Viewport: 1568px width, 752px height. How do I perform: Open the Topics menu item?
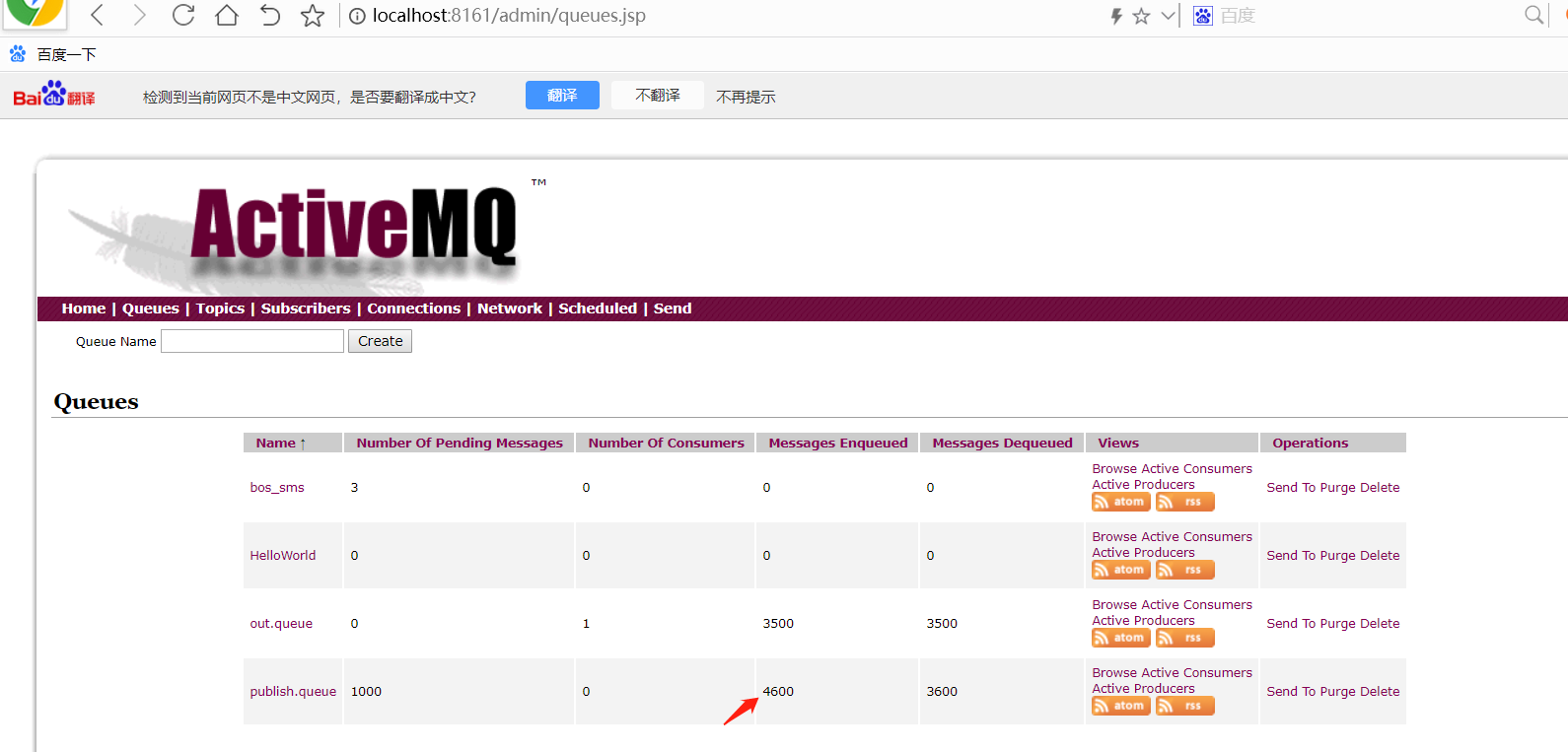pyautogui.click(x=220, y=308)
